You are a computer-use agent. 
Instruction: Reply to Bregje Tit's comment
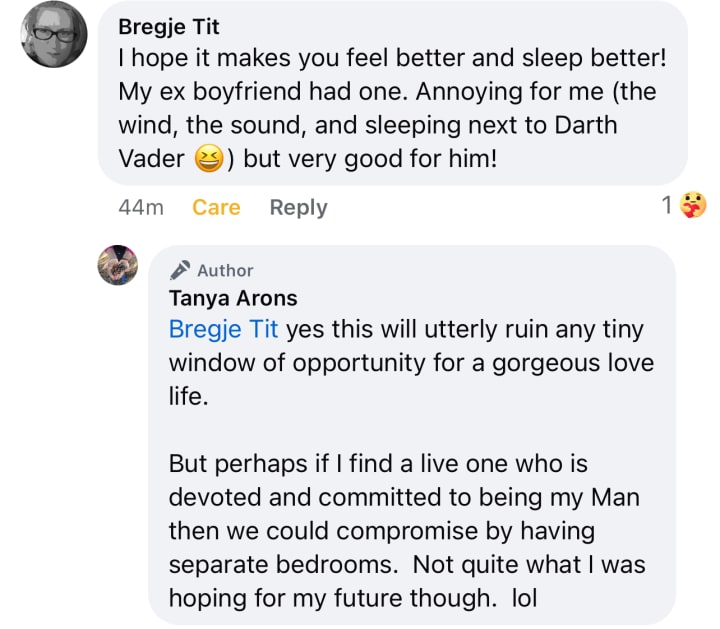298,207
